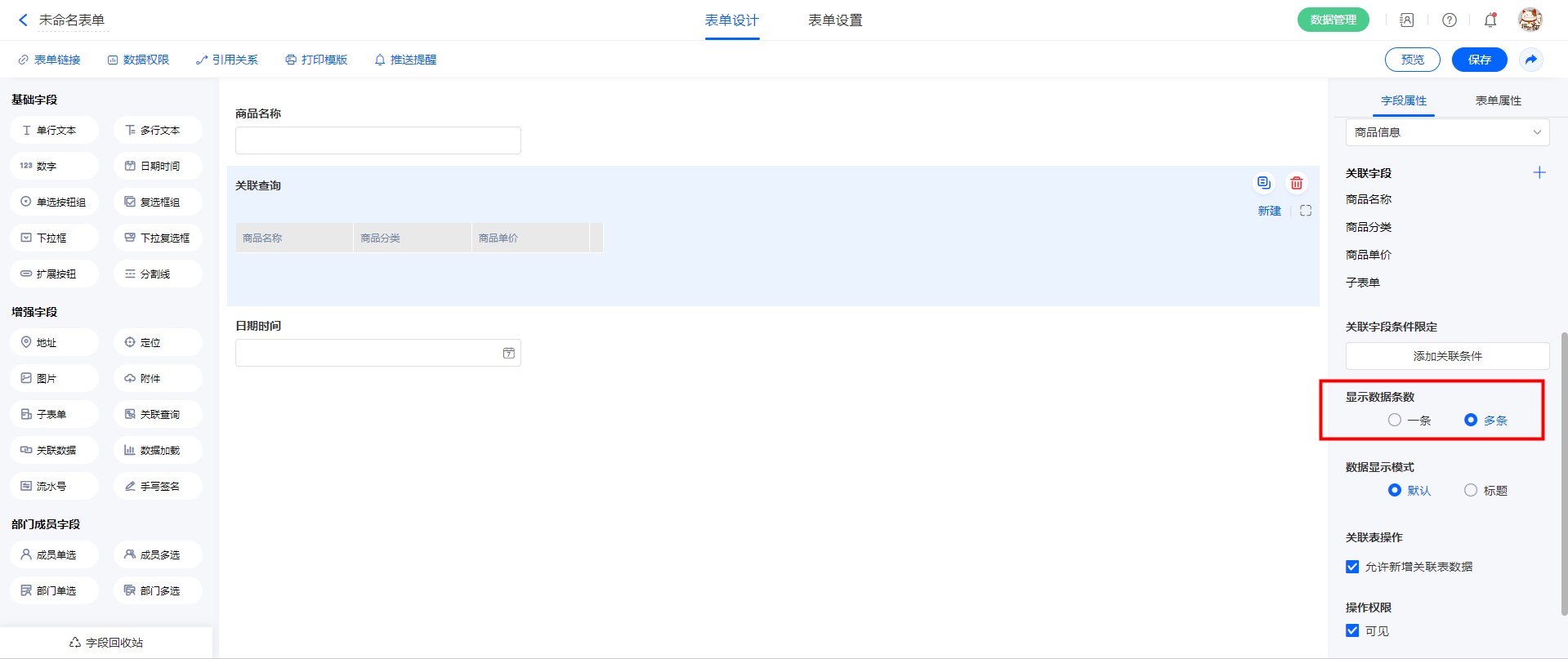The image size is (1568, 659).
Task: Click the copy icon on 关联查询 field
Action: pyautogui.click(x=1263, y=183)
